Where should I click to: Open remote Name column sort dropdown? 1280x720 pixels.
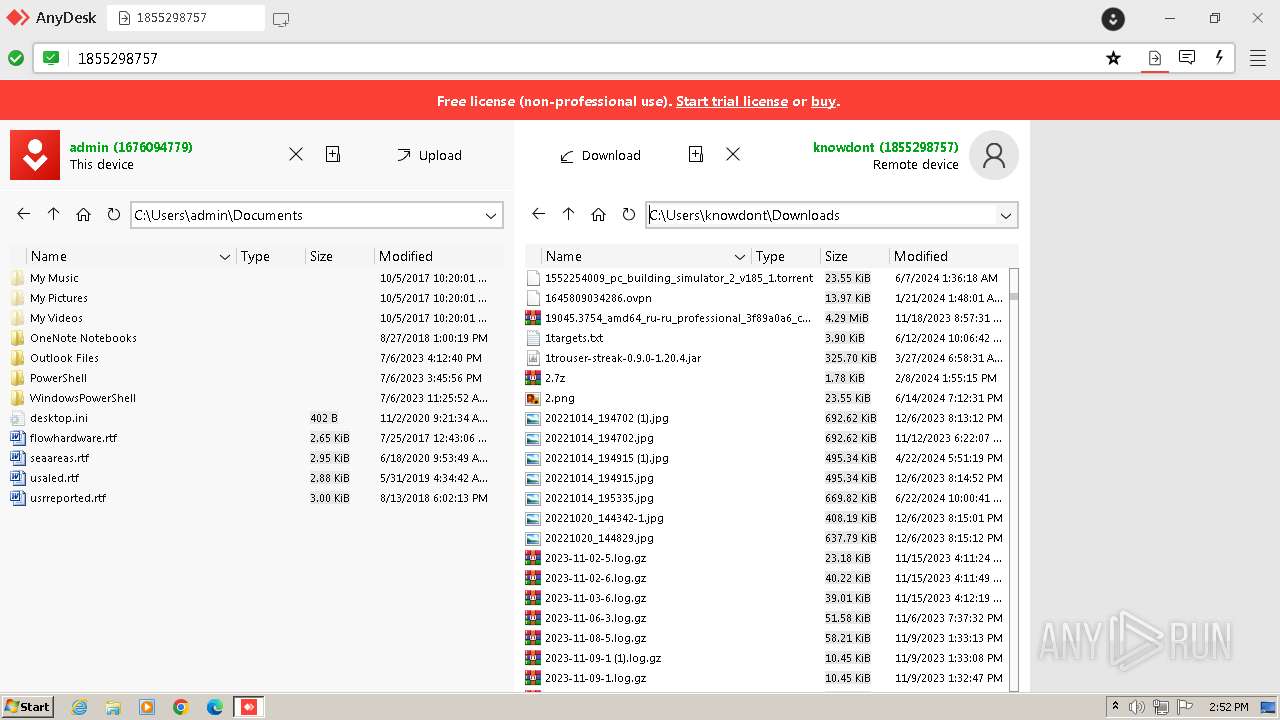(x=740, y=257)
